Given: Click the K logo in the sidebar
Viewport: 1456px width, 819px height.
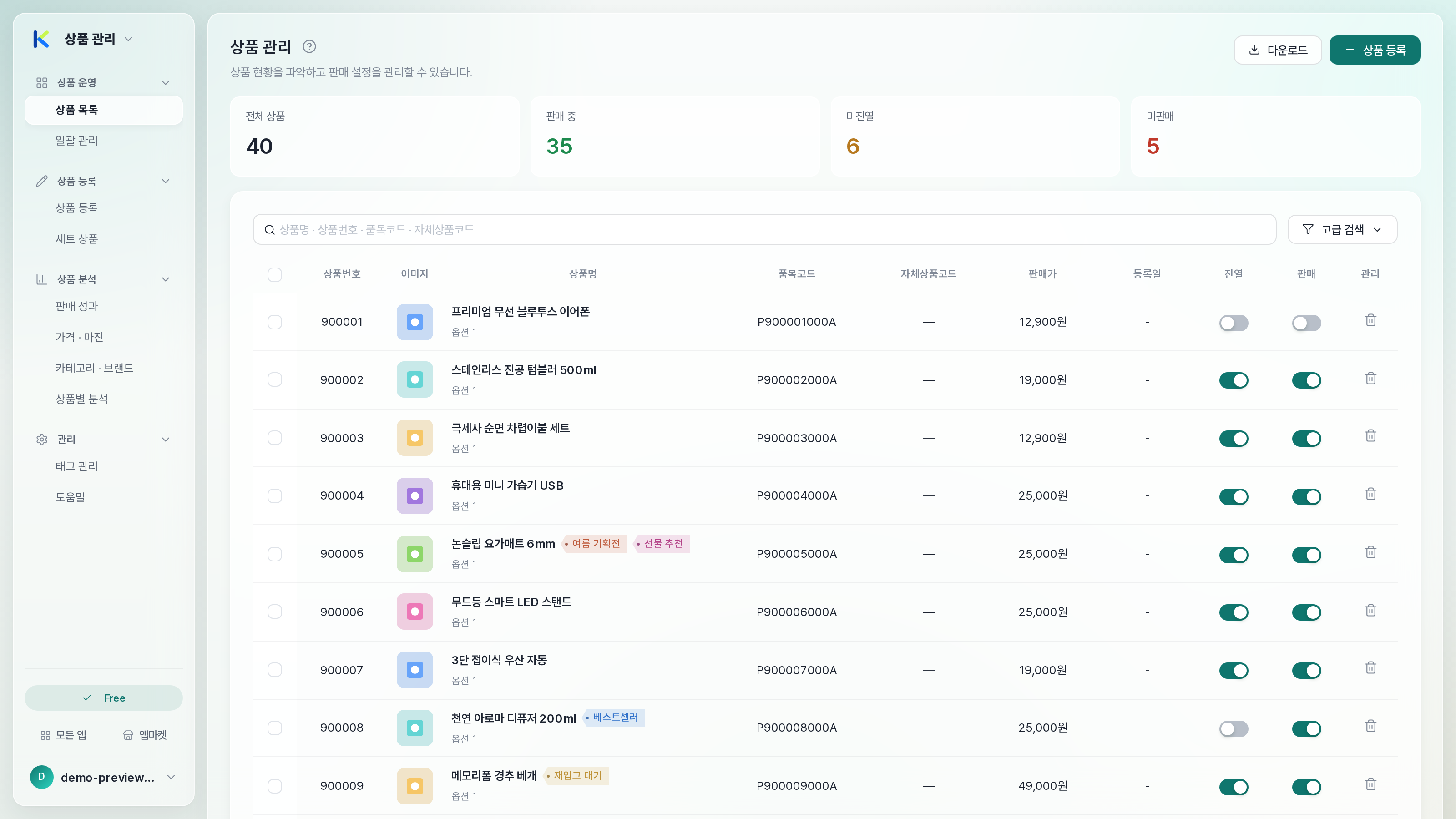Looking at the screenshot, I should (x=41, y=39).
